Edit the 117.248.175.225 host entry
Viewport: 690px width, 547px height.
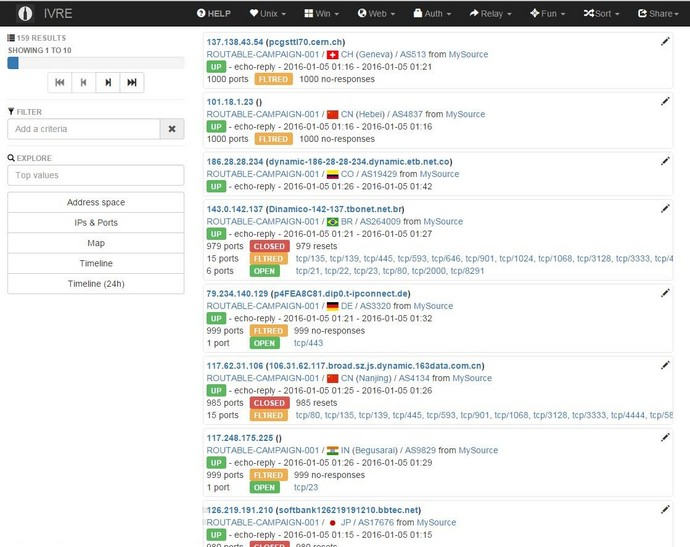click(x=665, y=437)
